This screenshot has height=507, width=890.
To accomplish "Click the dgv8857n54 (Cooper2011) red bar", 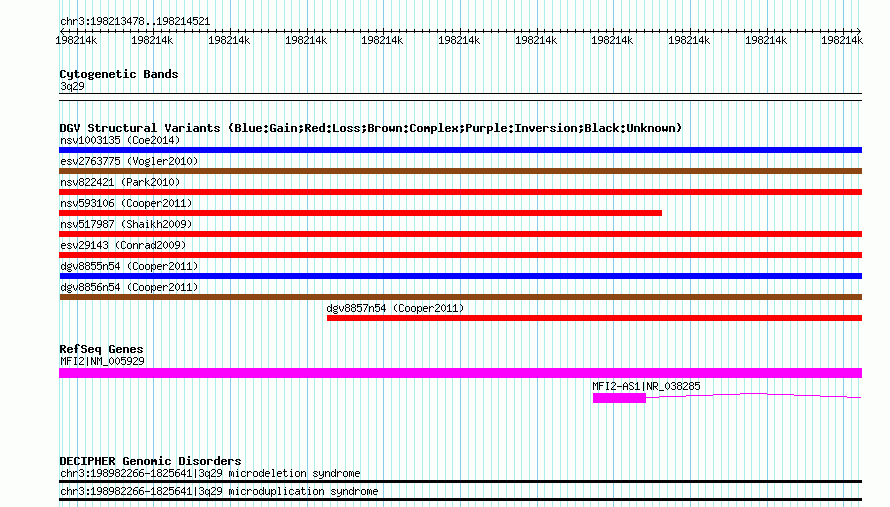I will [x=594, y=318].
